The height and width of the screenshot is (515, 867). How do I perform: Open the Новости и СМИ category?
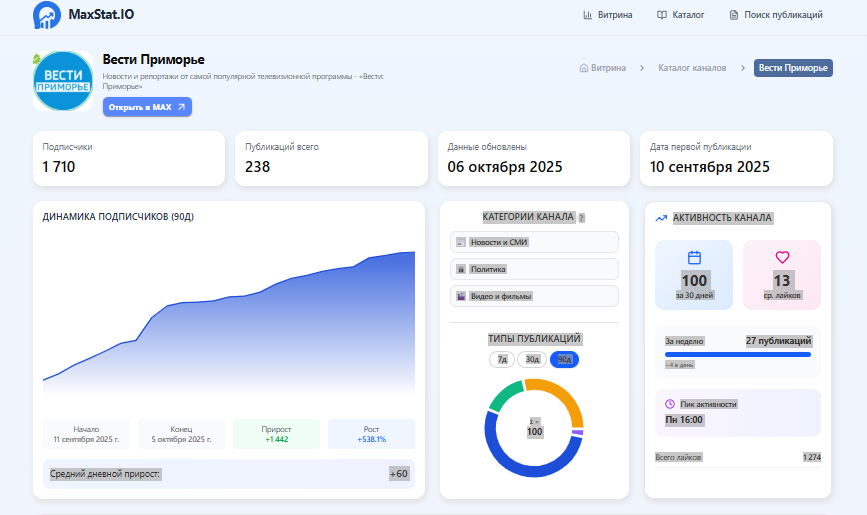click(x=534, y=242)
